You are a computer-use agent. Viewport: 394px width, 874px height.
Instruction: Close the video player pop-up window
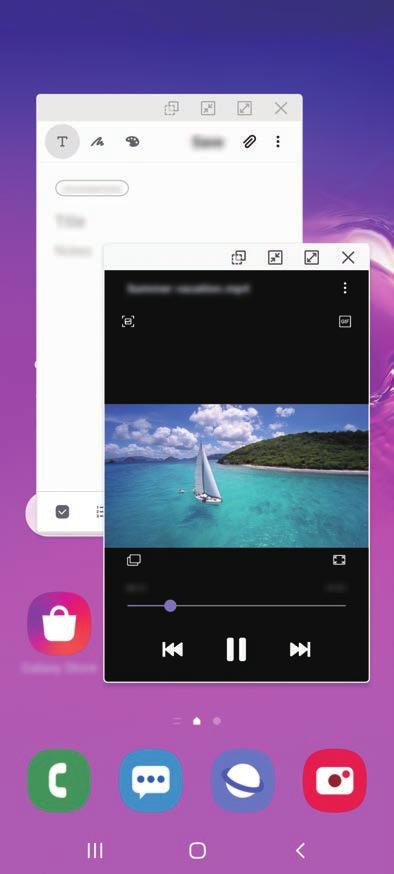[348, 257]
